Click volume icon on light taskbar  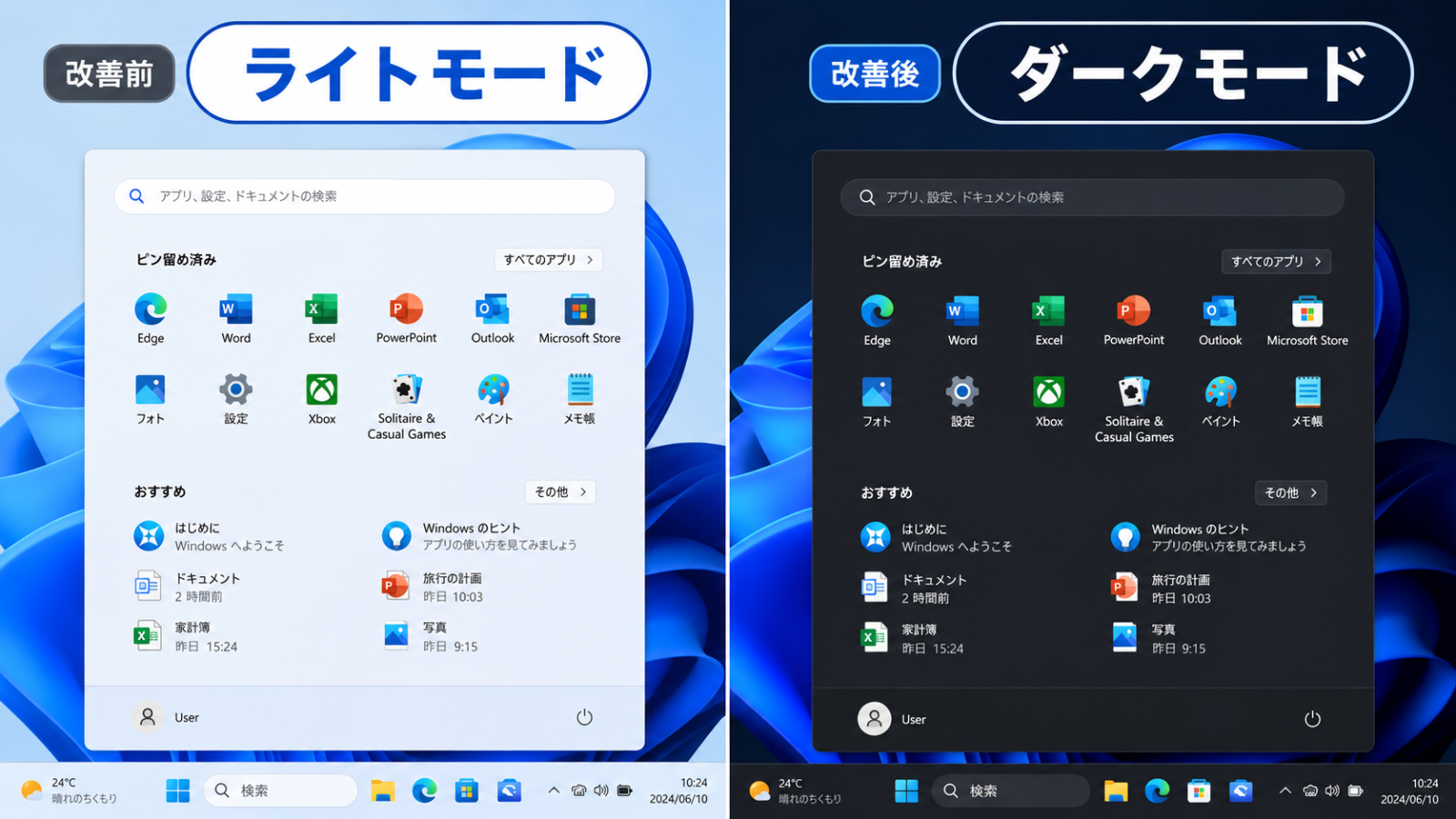pos(601,790)
